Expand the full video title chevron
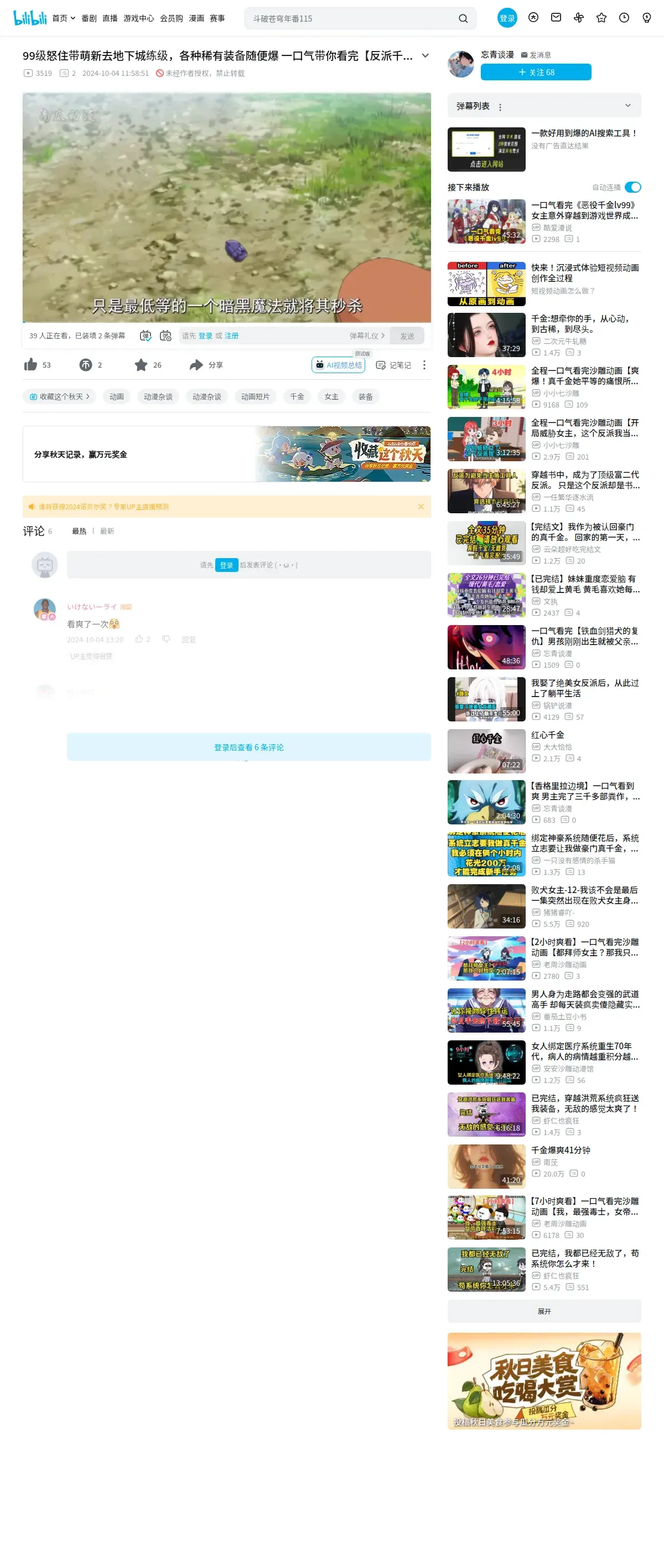The height and width of the screenshot is (1568, 664). 426,55
